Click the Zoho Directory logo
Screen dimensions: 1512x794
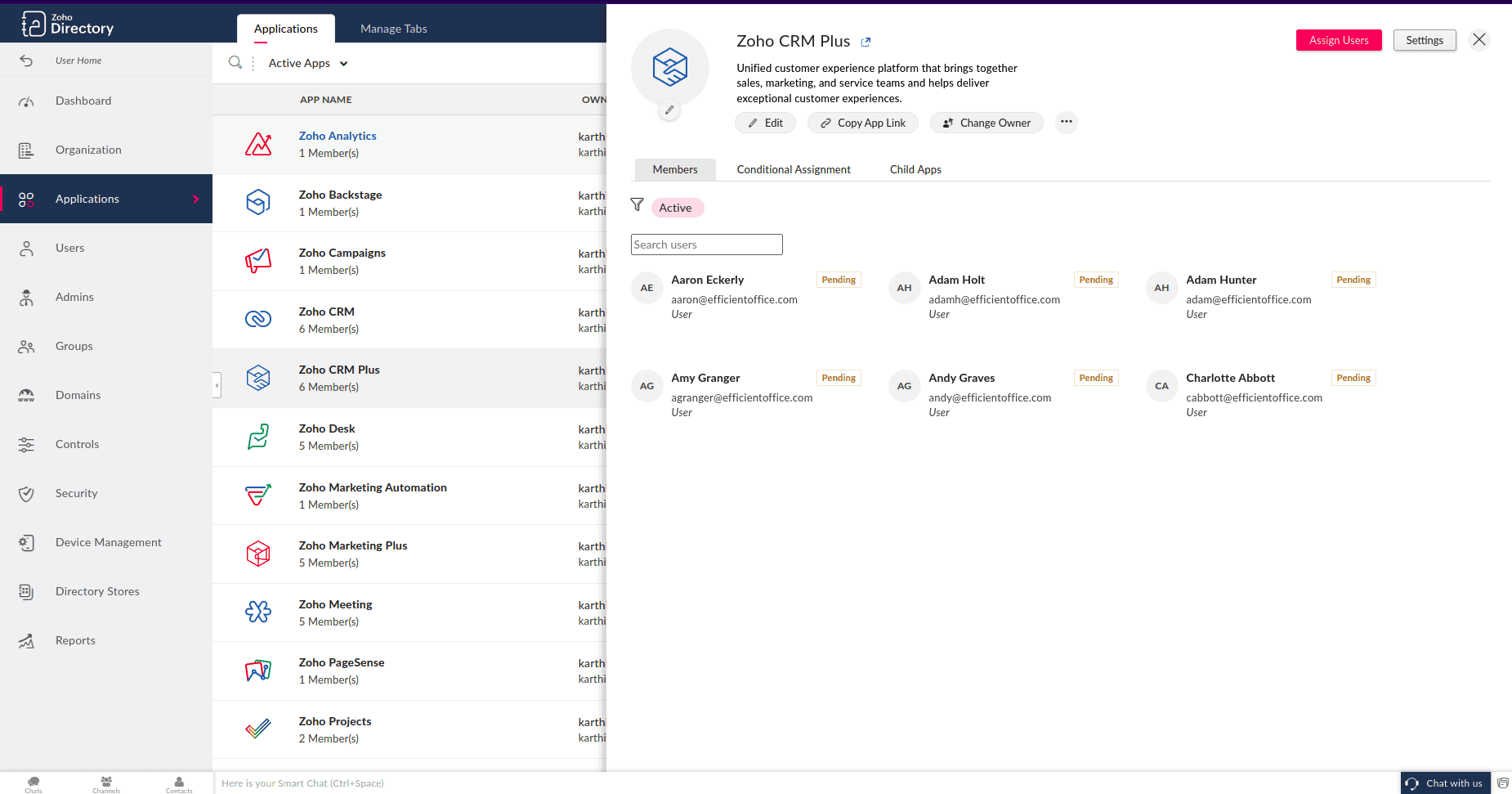(x=68, y=24)
